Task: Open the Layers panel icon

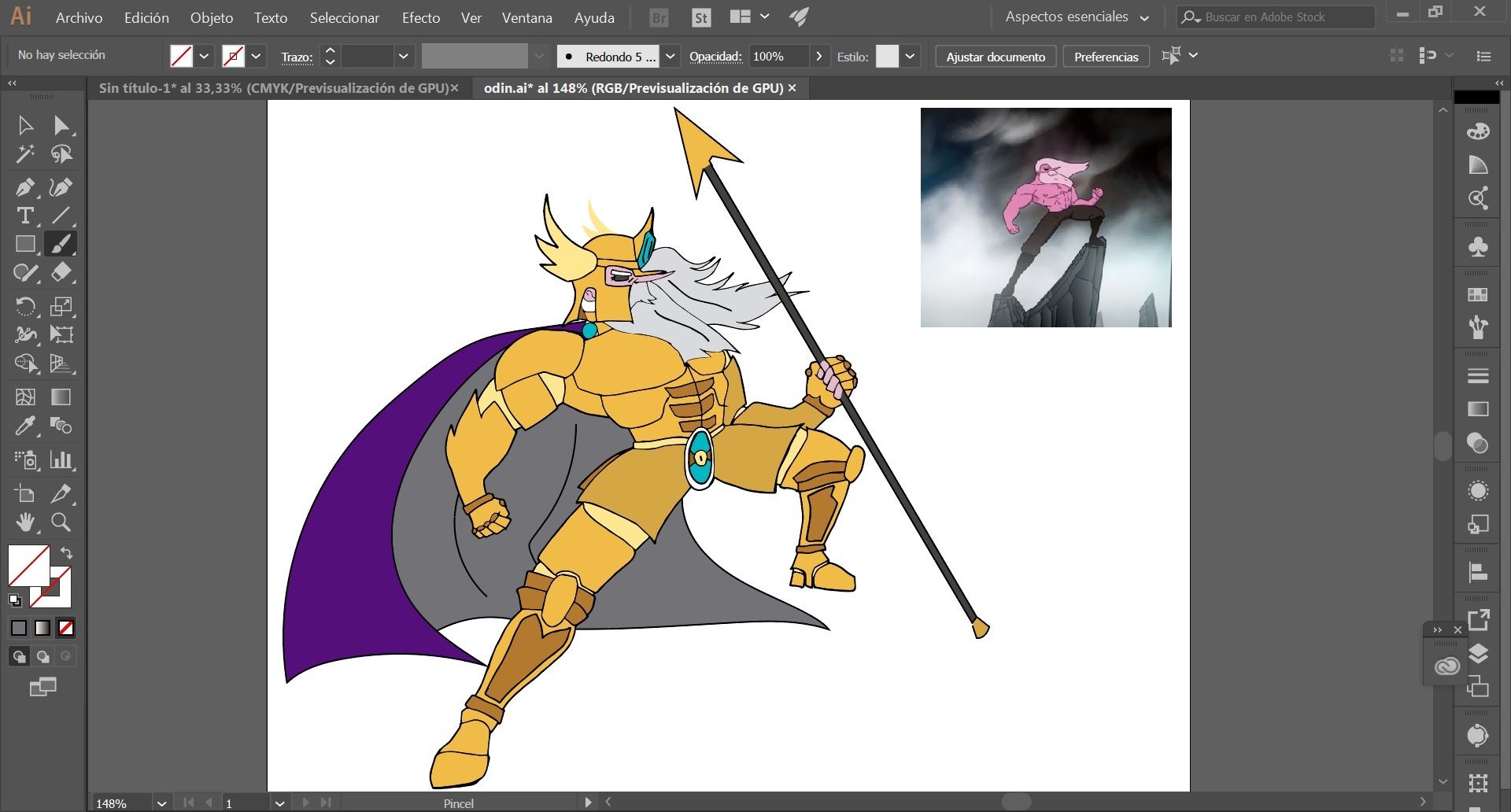Action: tap(1478, 654)
